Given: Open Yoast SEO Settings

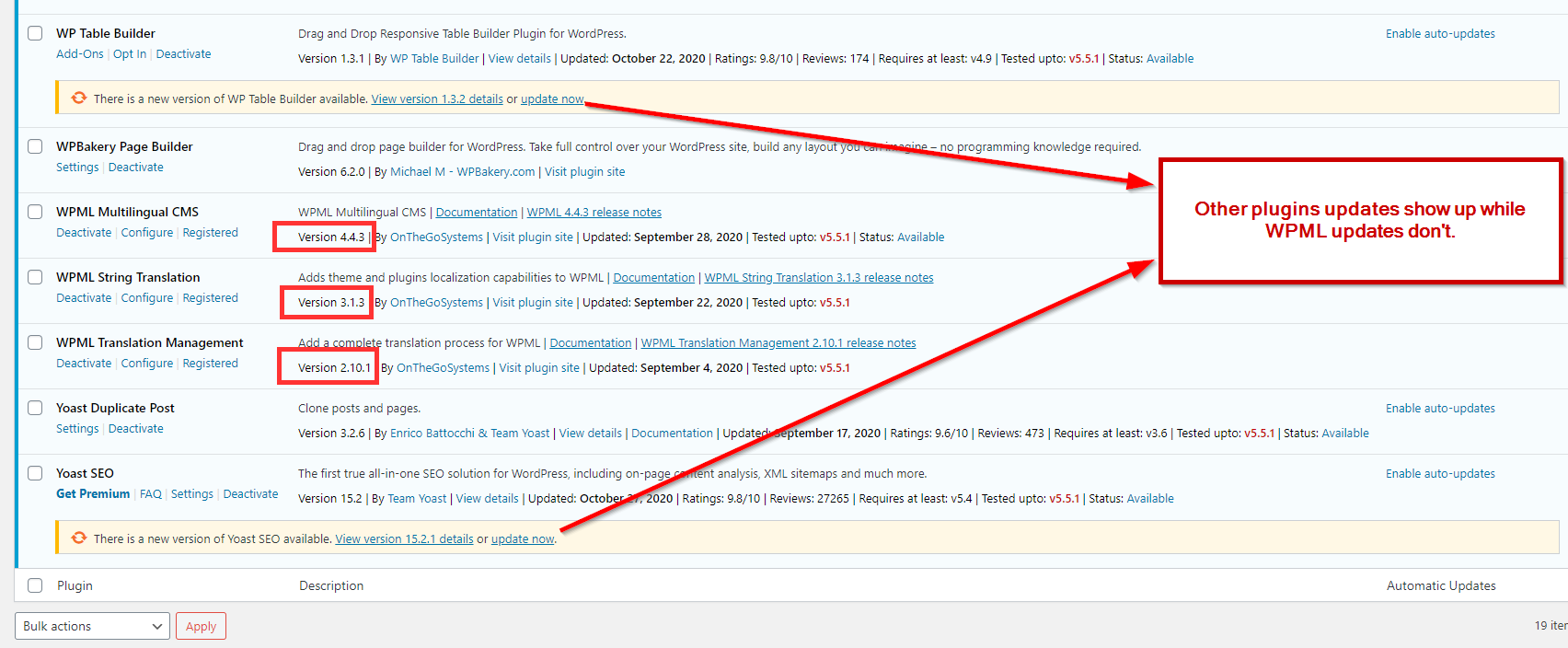Looking at the screenshot, I should click(x=192, y=494).
